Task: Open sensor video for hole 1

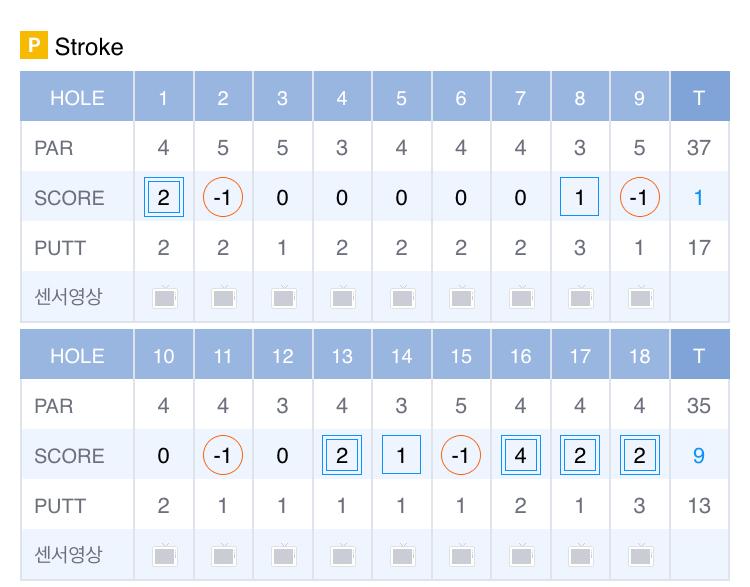Action: point(164,297)
